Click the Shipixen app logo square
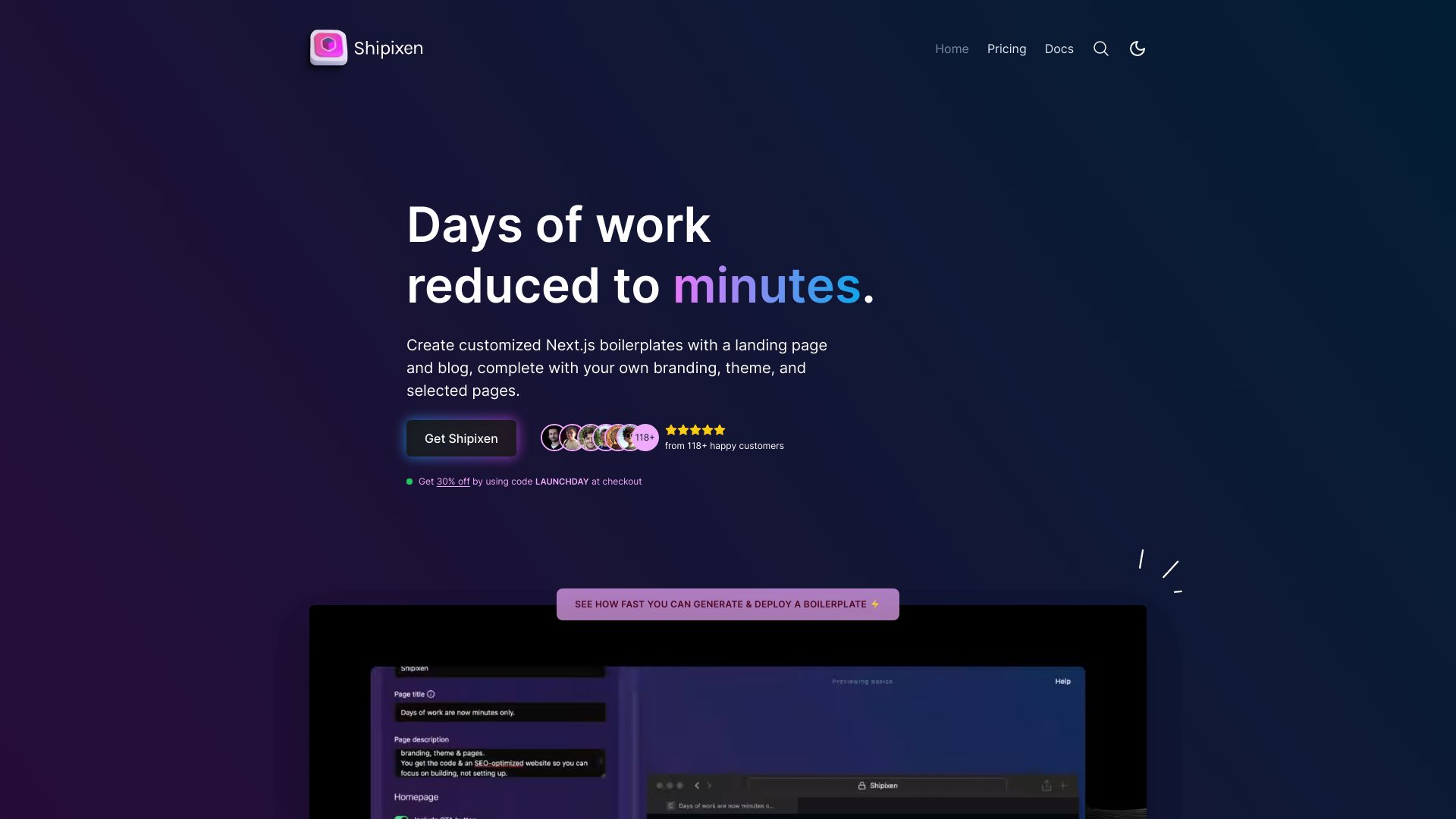 tap(328, 47)
